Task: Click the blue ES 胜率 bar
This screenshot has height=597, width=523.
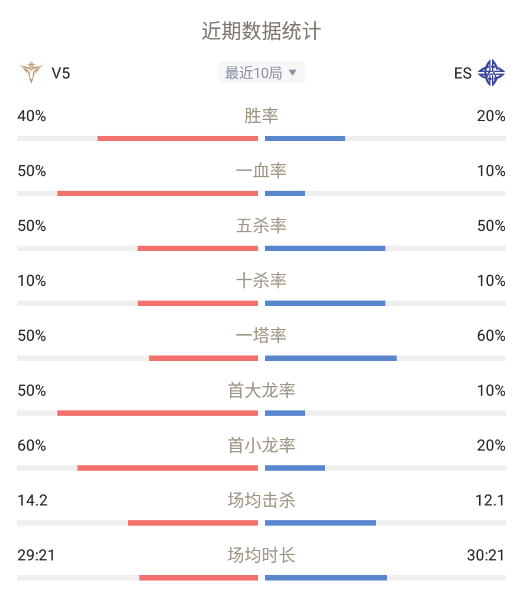Action: [305, 138]
